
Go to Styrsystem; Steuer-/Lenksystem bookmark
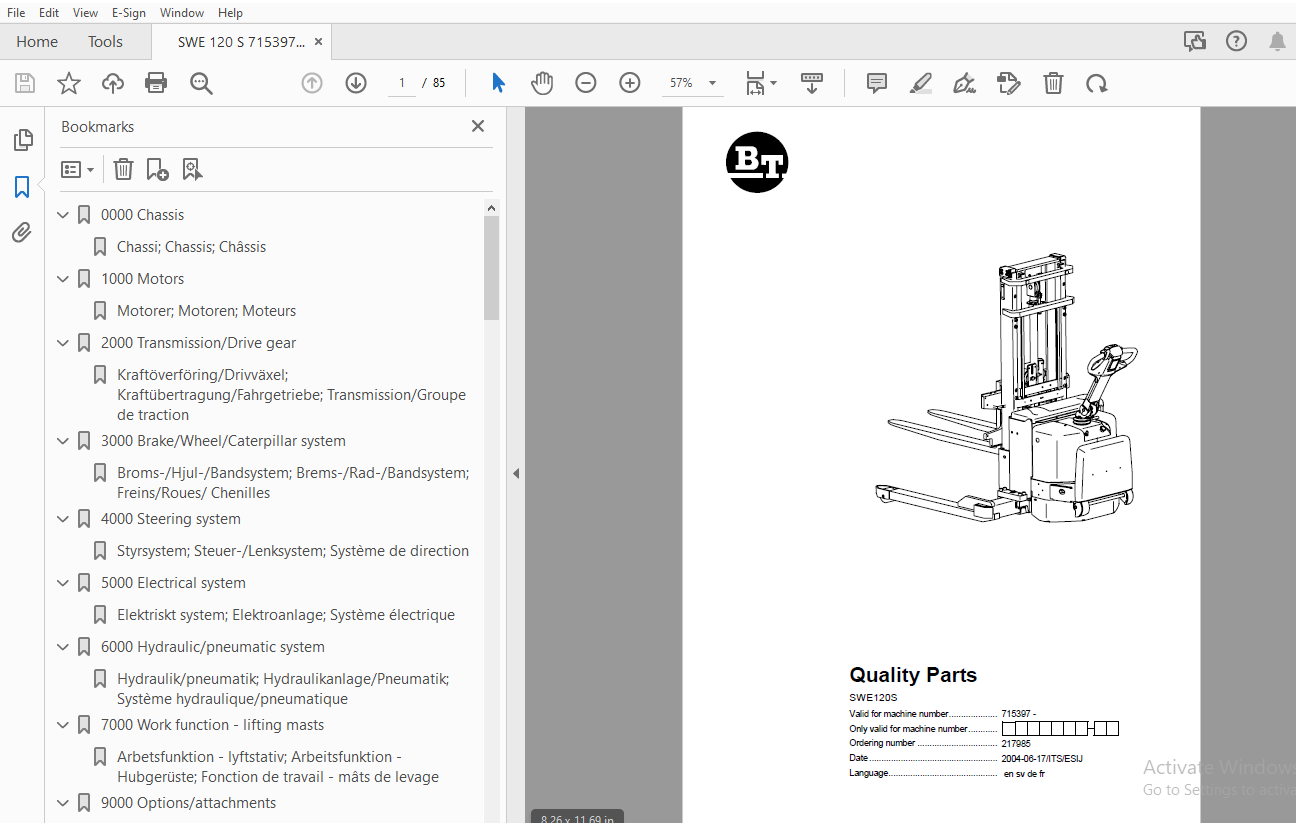pos(293,551)
